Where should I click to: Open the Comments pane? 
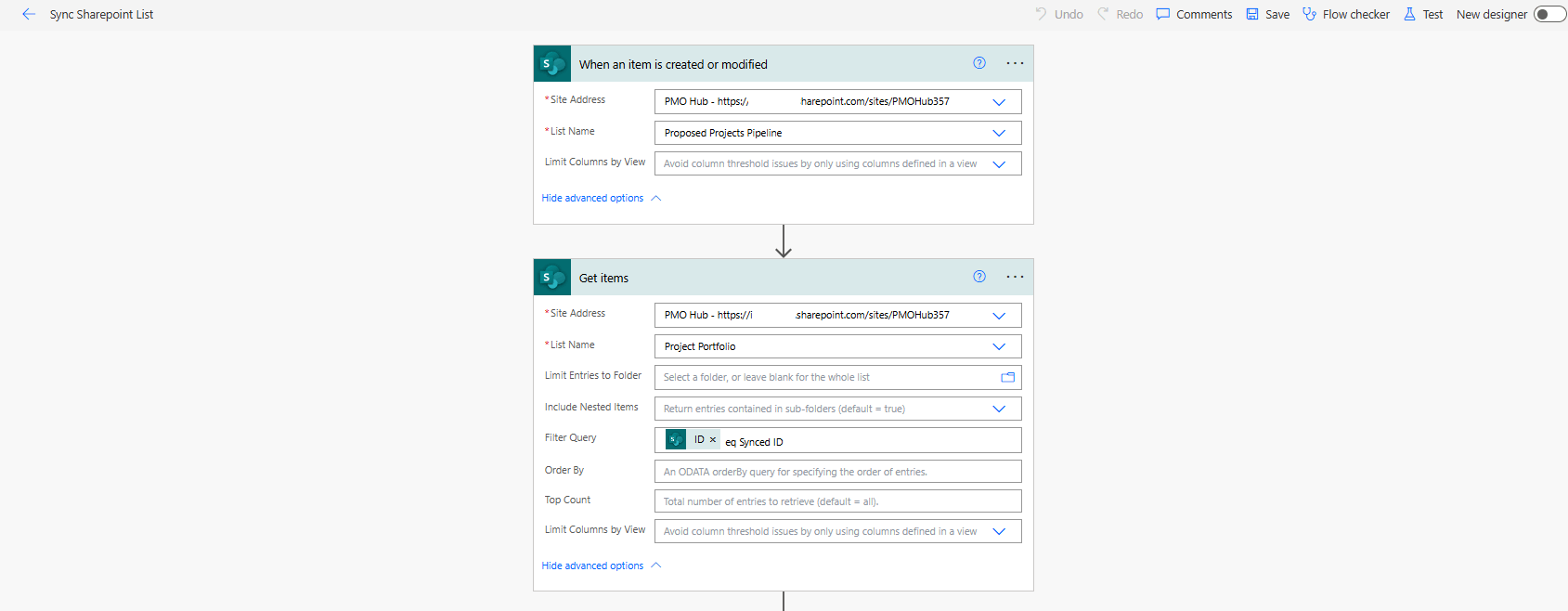point(1194,14)
